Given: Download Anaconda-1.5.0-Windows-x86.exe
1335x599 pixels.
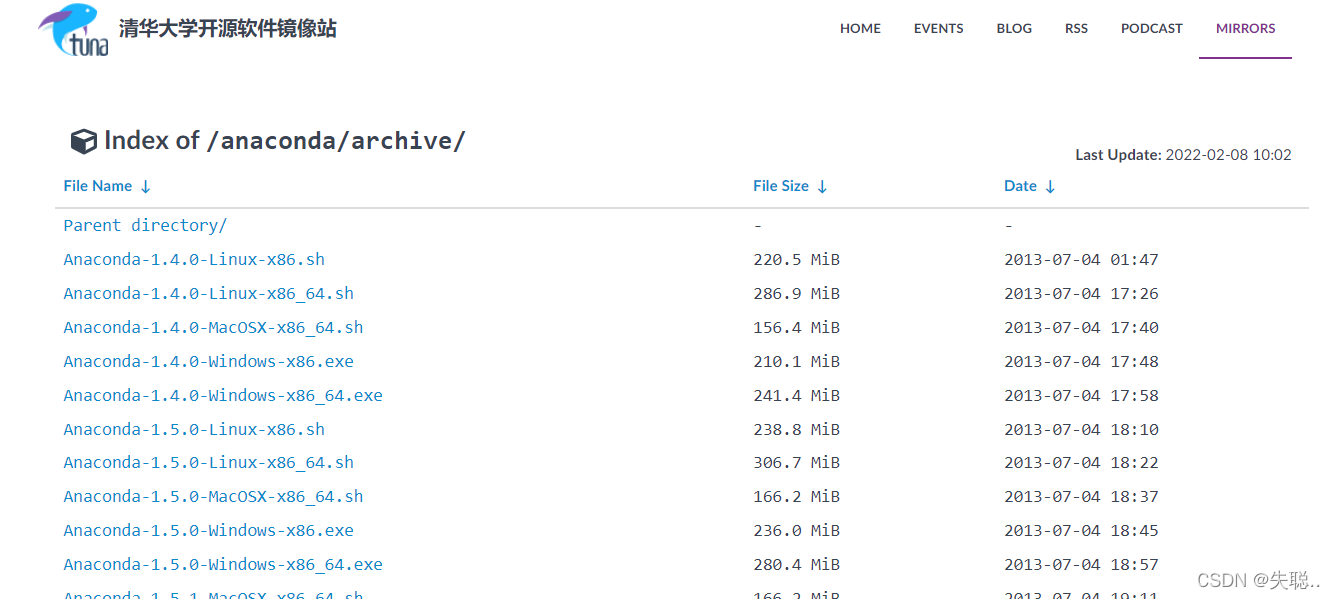Looking at the screenshot, I should (208, 530).
